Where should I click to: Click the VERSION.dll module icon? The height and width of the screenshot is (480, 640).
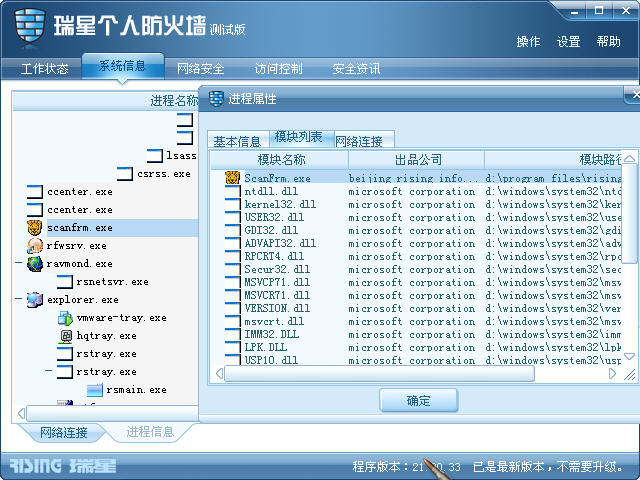click(x=232, y=309)
